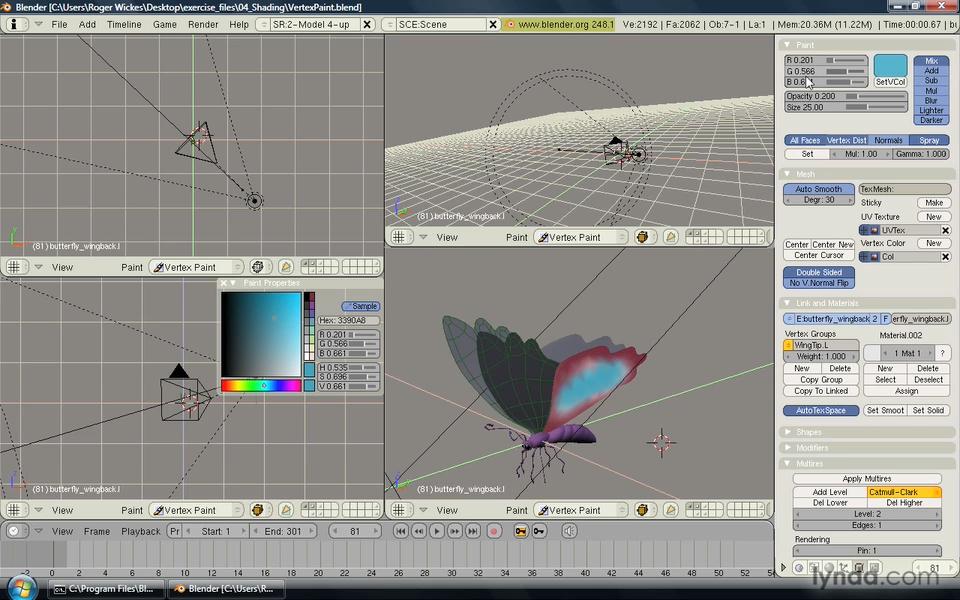Toggle Auto Smooth in Mesh panel

point(819,189)
